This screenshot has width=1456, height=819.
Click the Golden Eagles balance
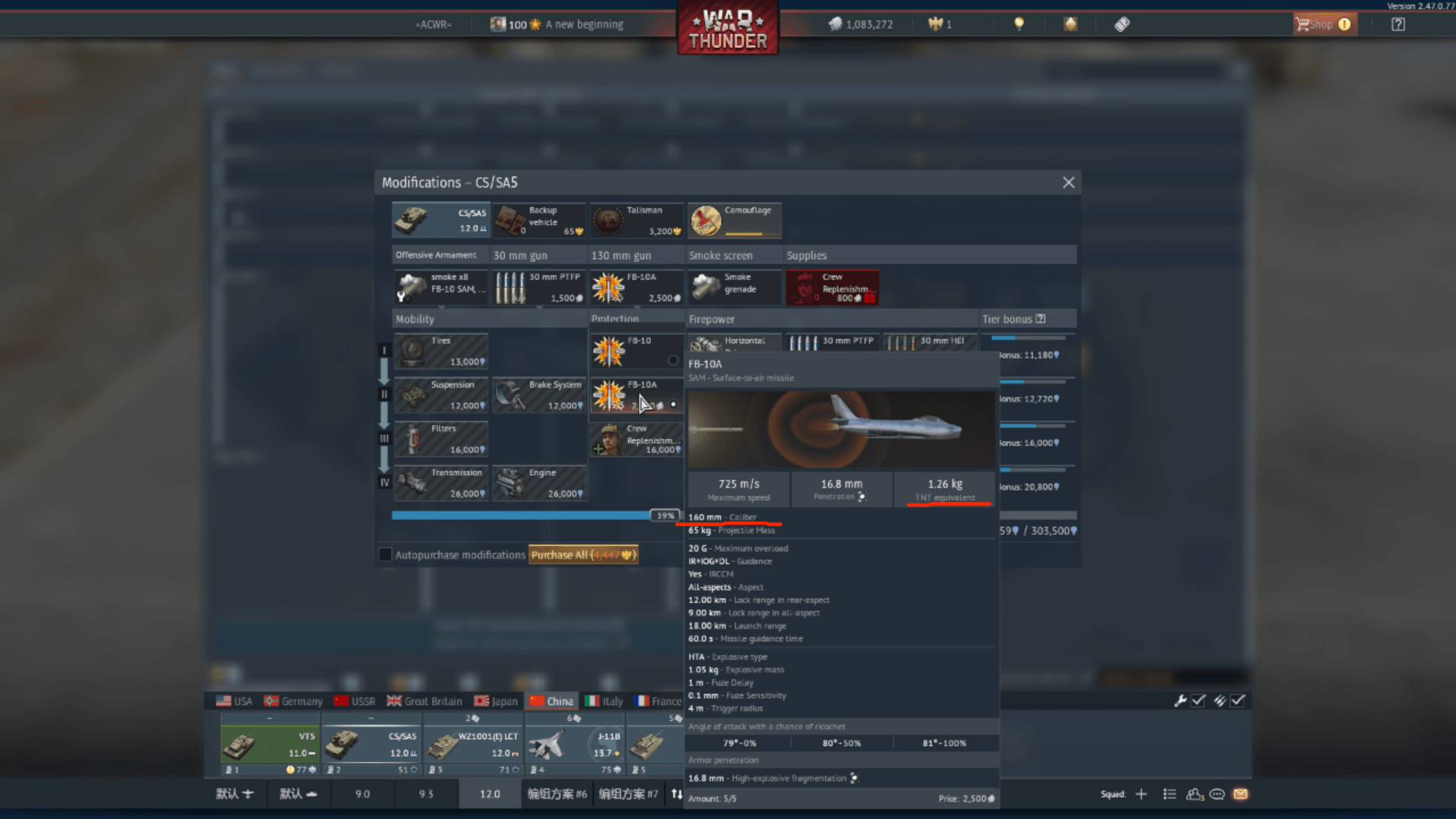coord(940,24)
